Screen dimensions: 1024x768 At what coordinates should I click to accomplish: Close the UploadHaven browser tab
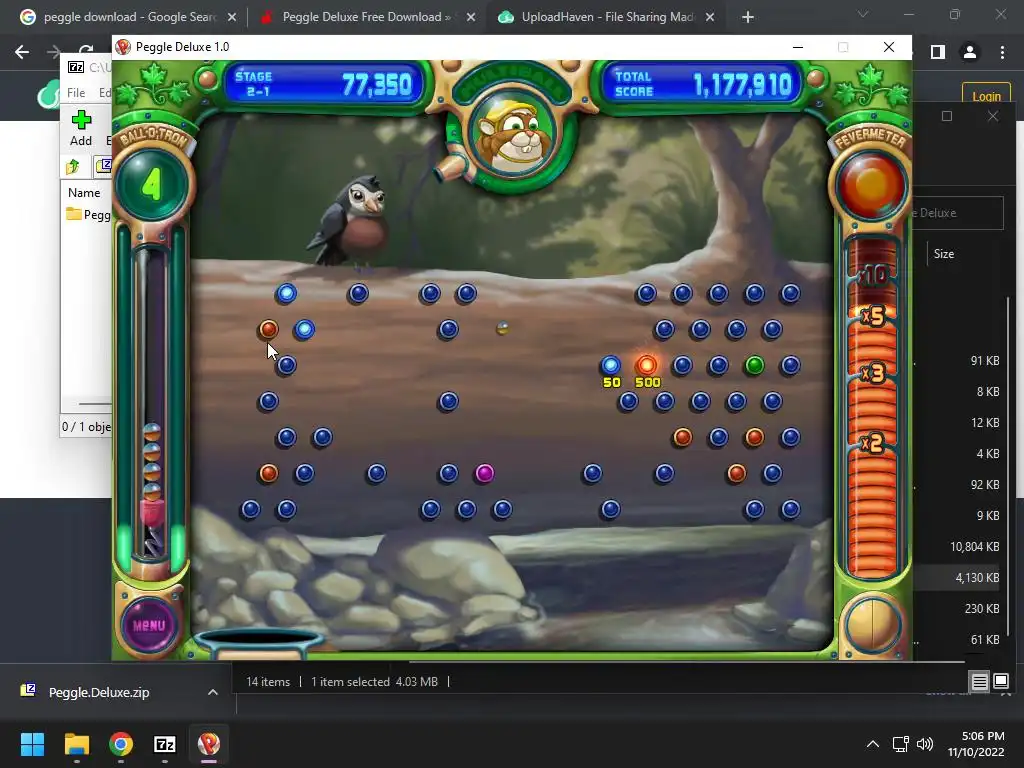click(x=710, y=18)
